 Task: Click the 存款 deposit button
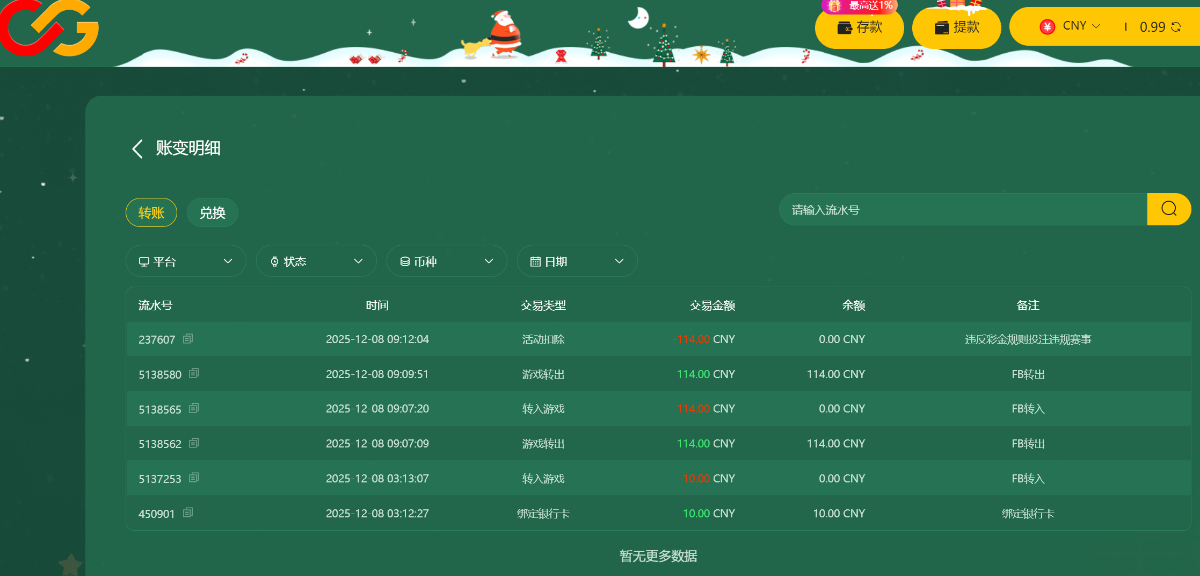click(859, 28)
